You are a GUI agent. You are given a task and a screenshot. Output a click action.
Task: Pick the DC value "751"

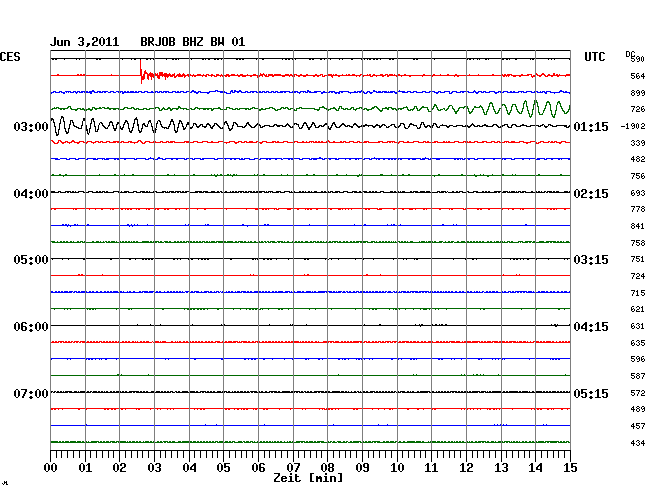click(x=638, y=259)
